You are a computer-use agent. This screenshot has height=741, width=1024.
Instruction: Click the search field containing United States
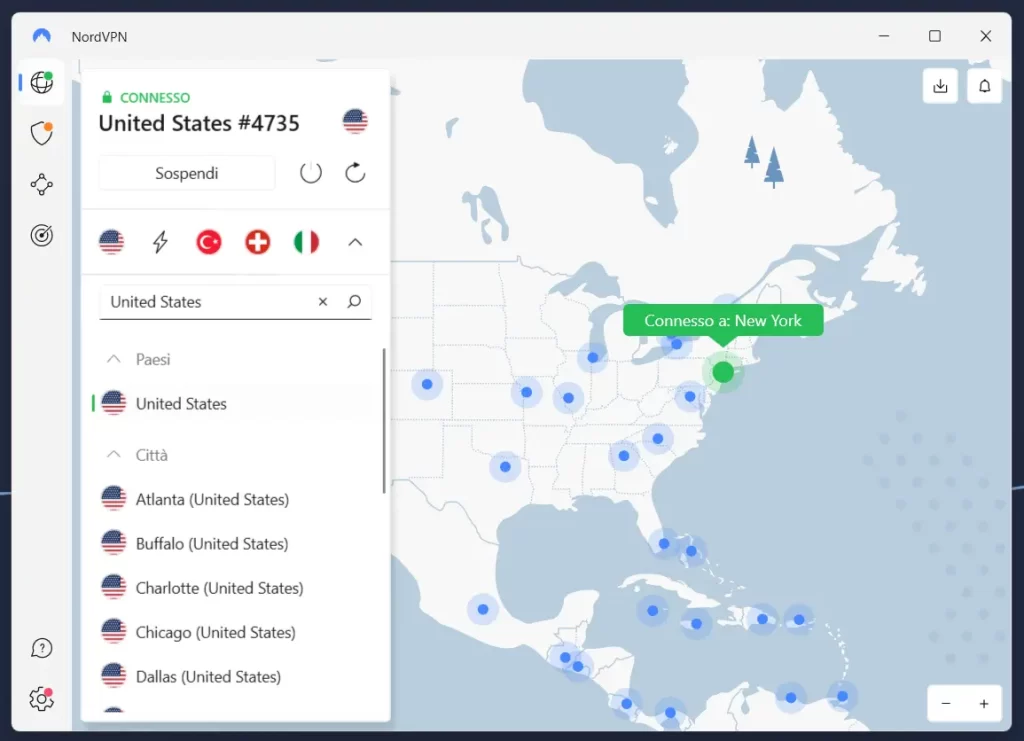[x=235, y=302]
